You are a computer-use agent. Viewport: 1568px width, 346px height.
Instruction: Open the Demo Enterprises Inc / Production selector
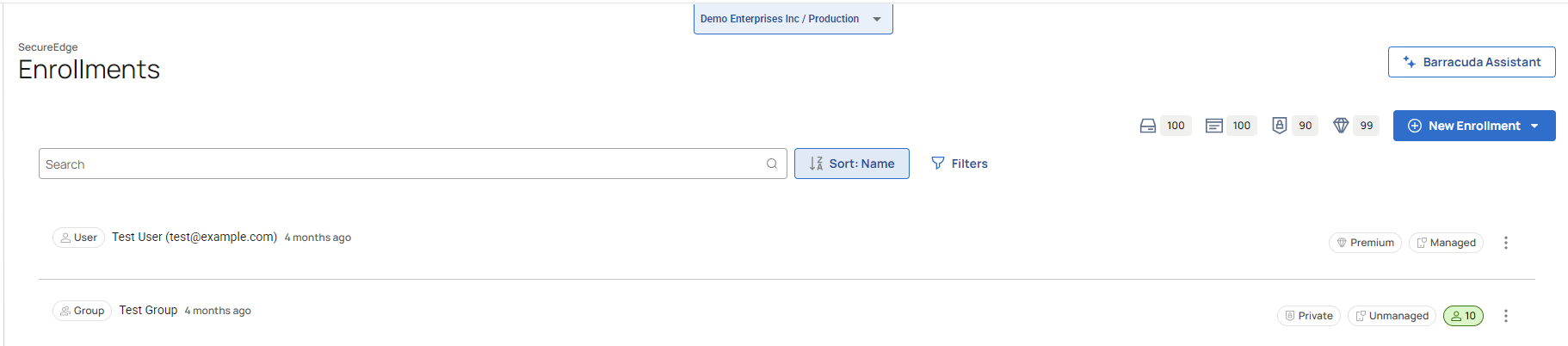coord(793,19)
